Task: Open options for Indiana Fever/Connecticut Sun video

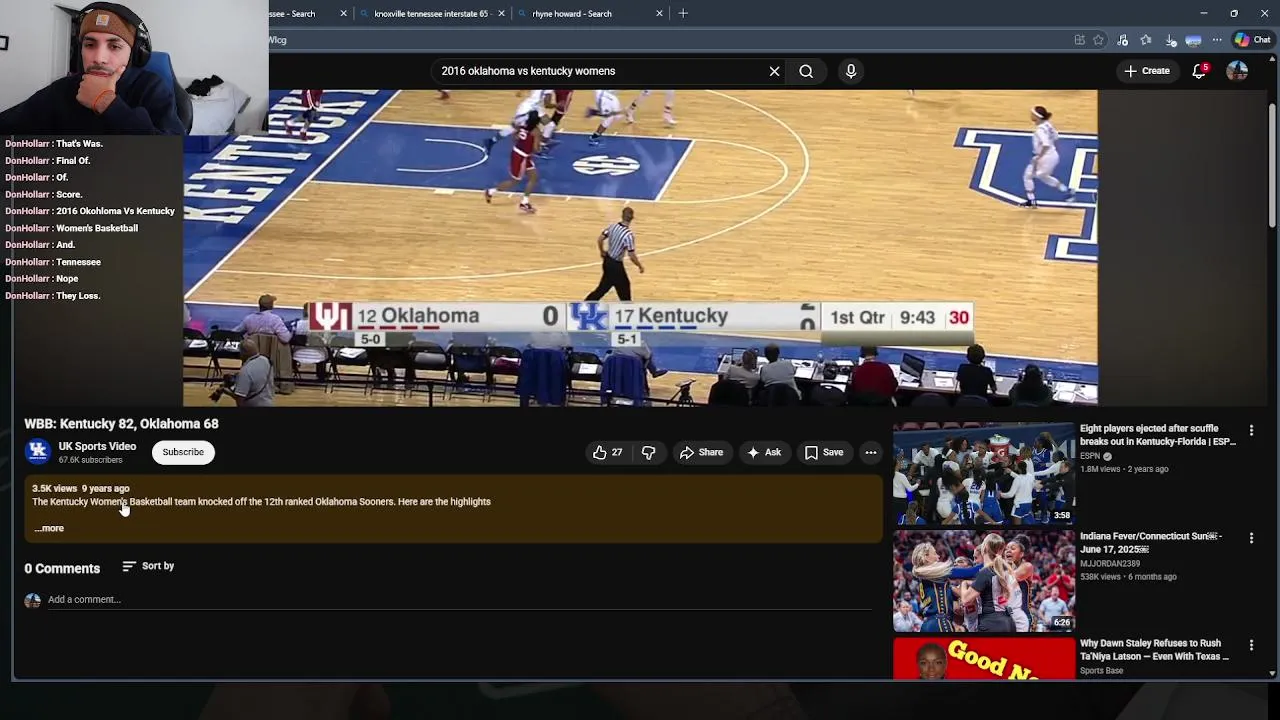Action: coord(1251,538)
